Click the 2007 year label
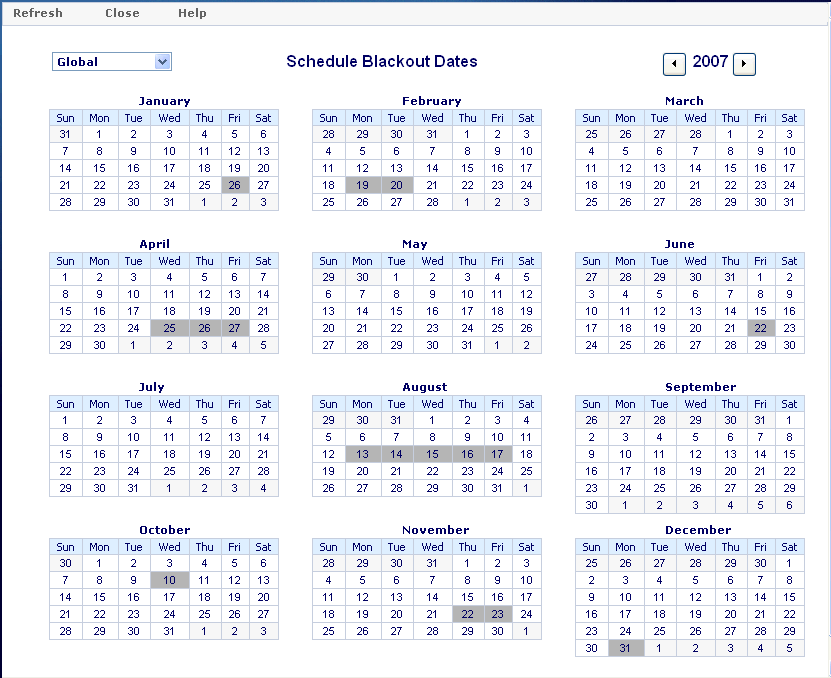This screenshot has width=831, height=678. click(710, 61)
